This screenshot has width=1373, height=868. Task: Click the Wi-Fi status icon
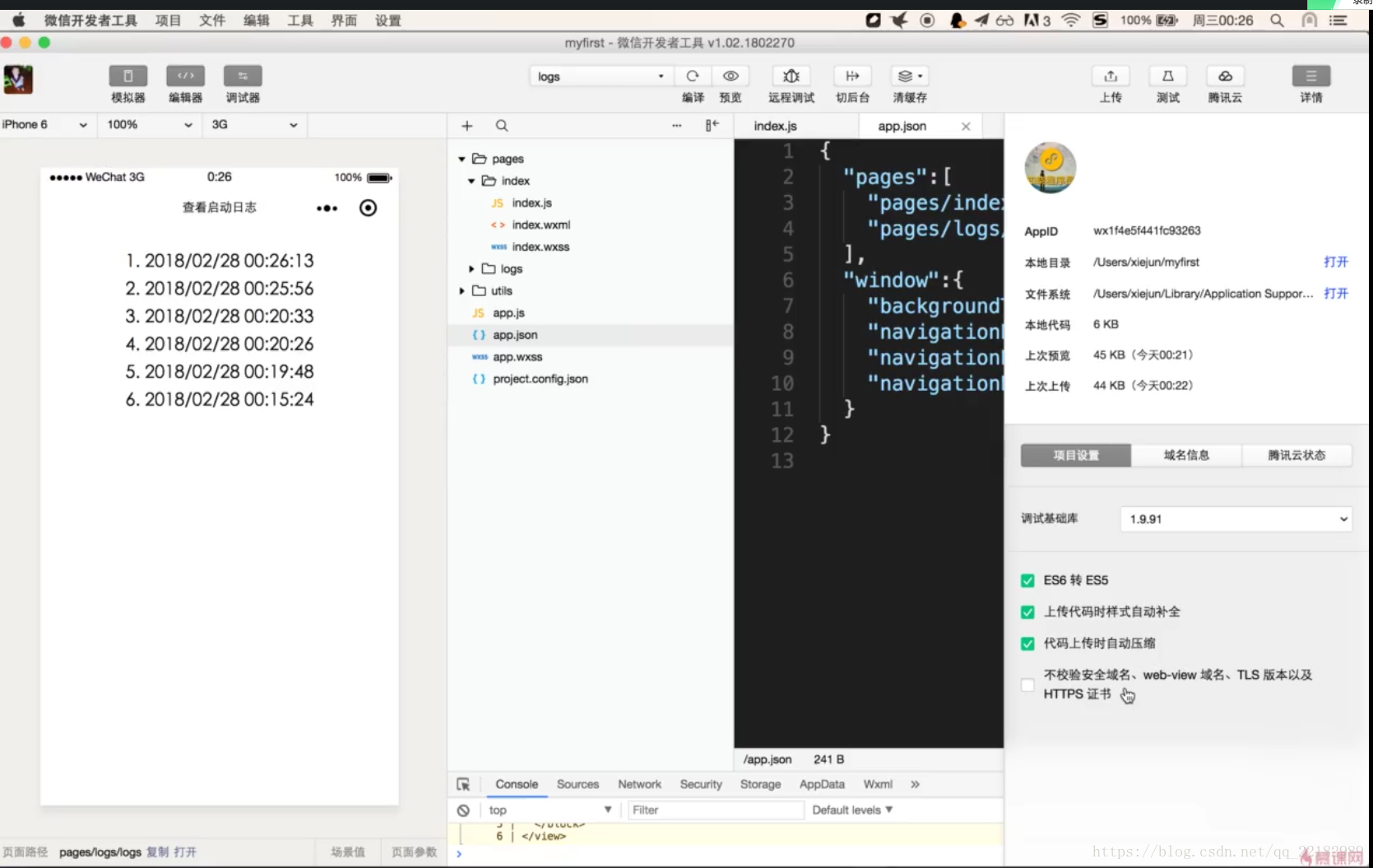coord(1070,21)
